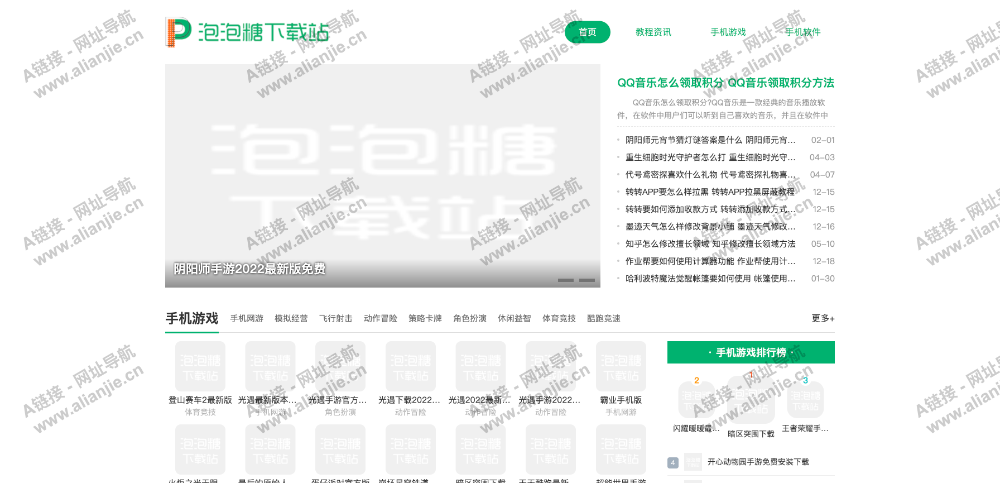Open the 光遇下载2022 动作冒险 game icon
Image resolution: width=1000 pixels, height=483 pixels.
pyautogui.click(x=410, y=367)
